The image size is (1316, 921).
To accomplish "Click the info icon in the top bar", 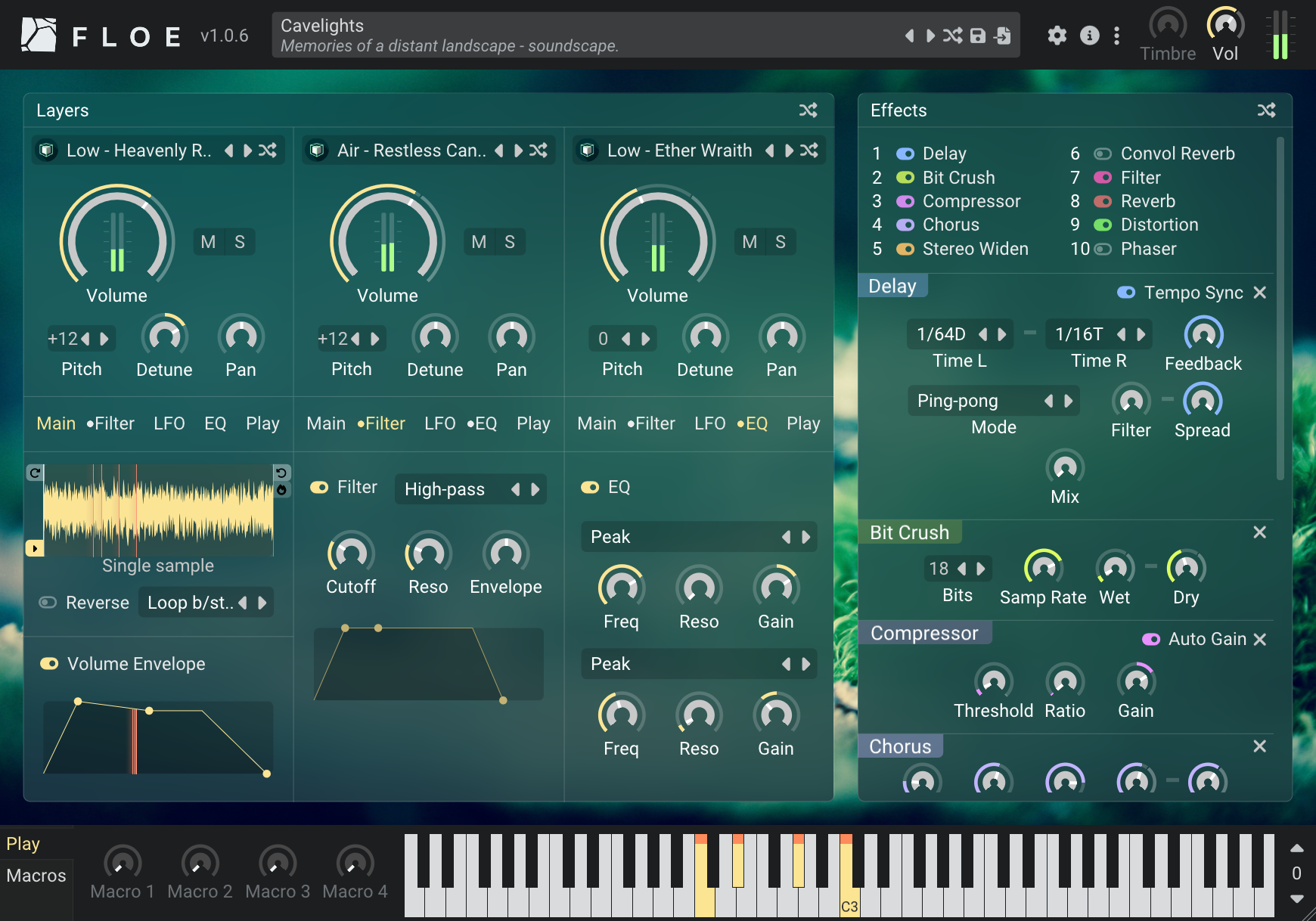I will 1089,35.
